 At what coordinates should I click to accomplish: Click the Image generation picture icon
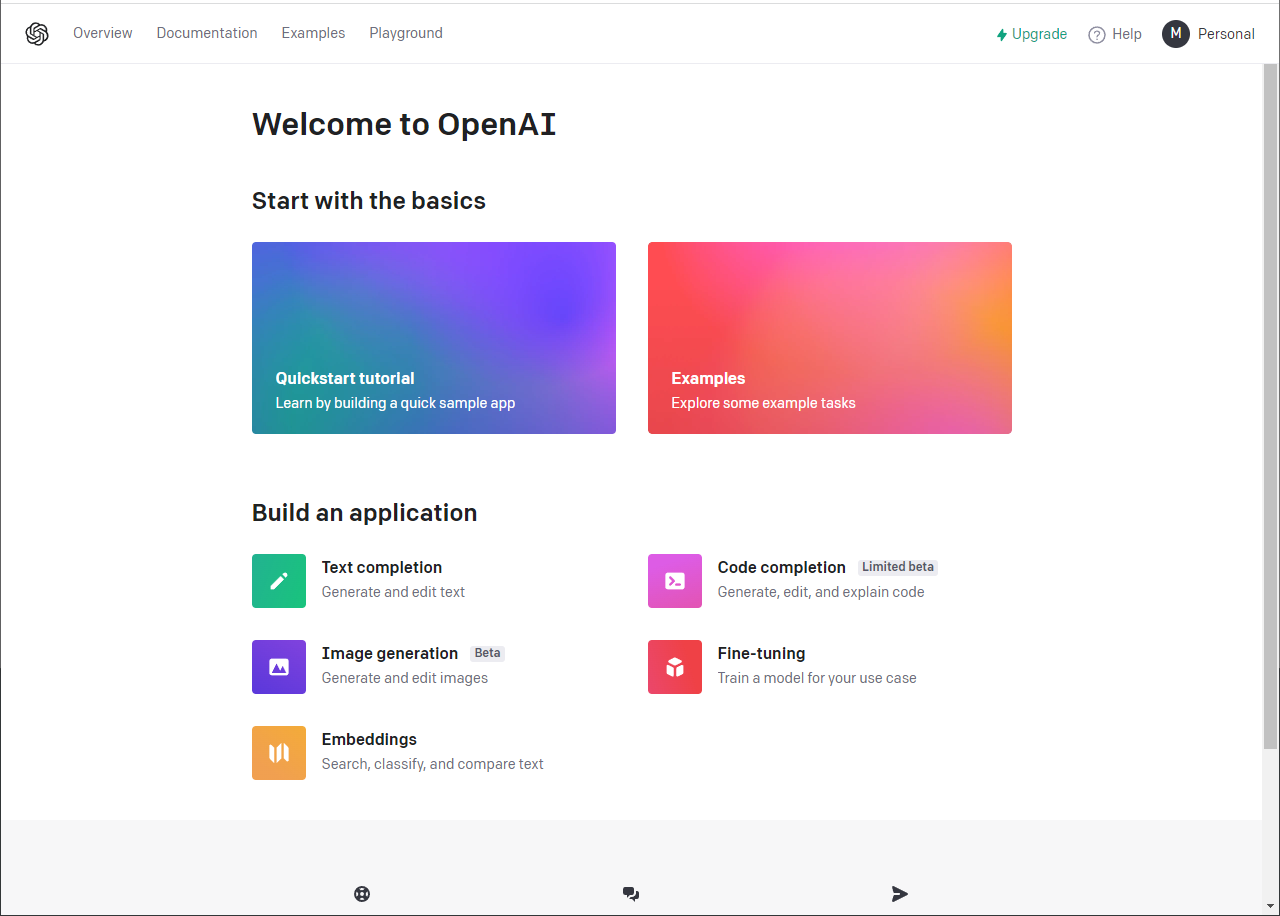click(279, 666)
